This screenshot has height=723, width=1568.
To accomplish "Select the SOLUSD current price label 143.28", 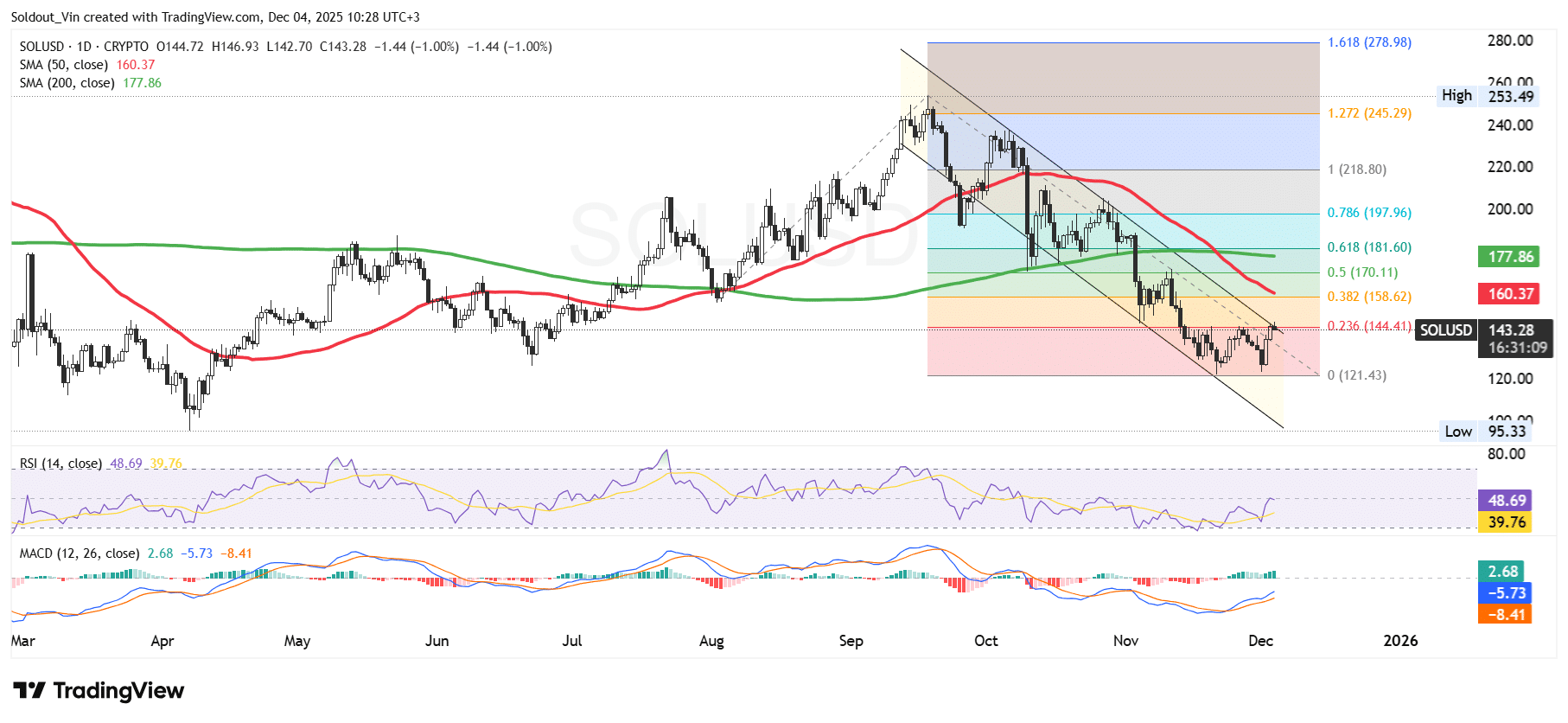I will click(x=1510, y=330).
